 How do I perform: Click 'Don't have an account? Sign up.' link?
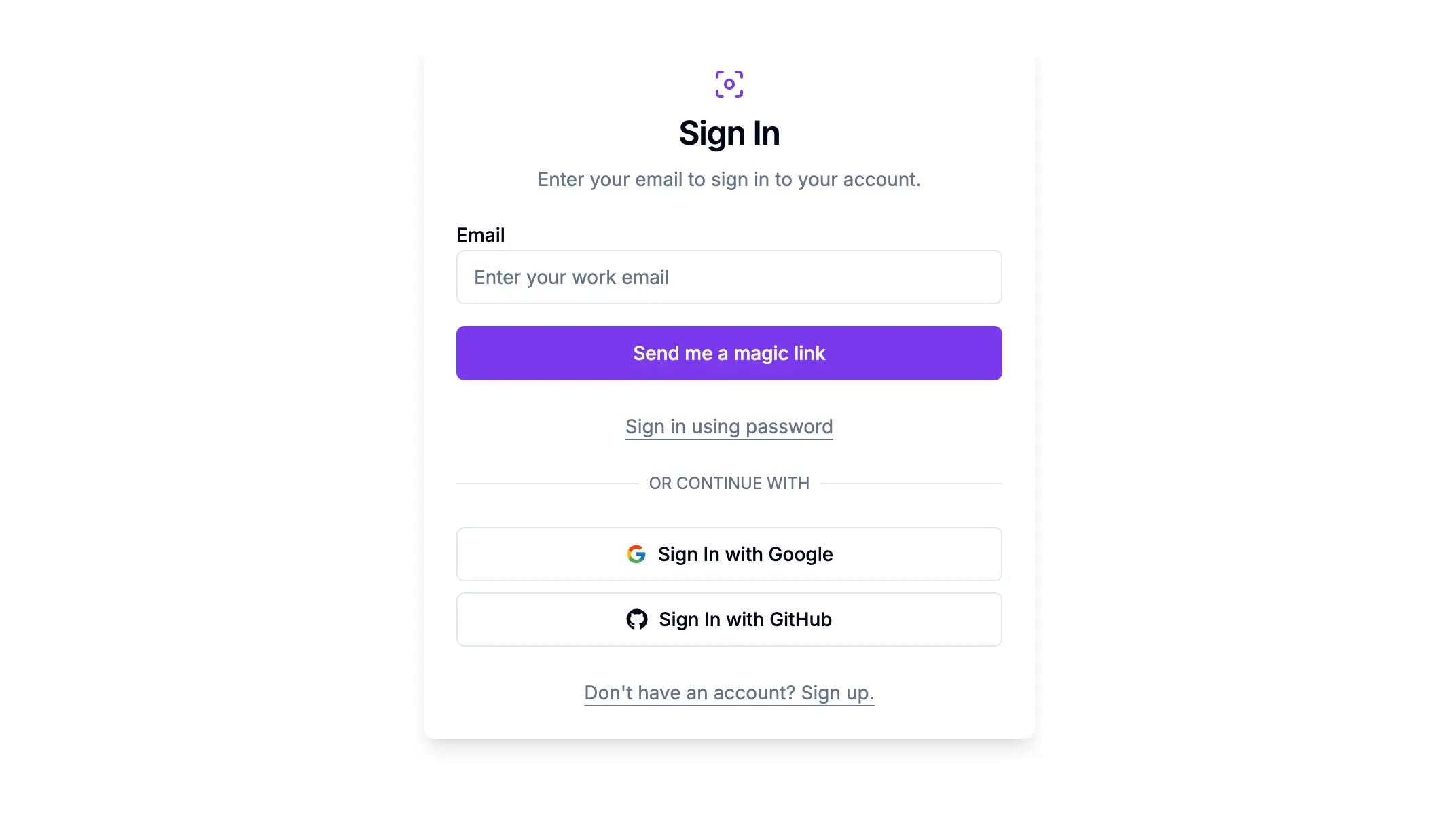coord(729,692)
